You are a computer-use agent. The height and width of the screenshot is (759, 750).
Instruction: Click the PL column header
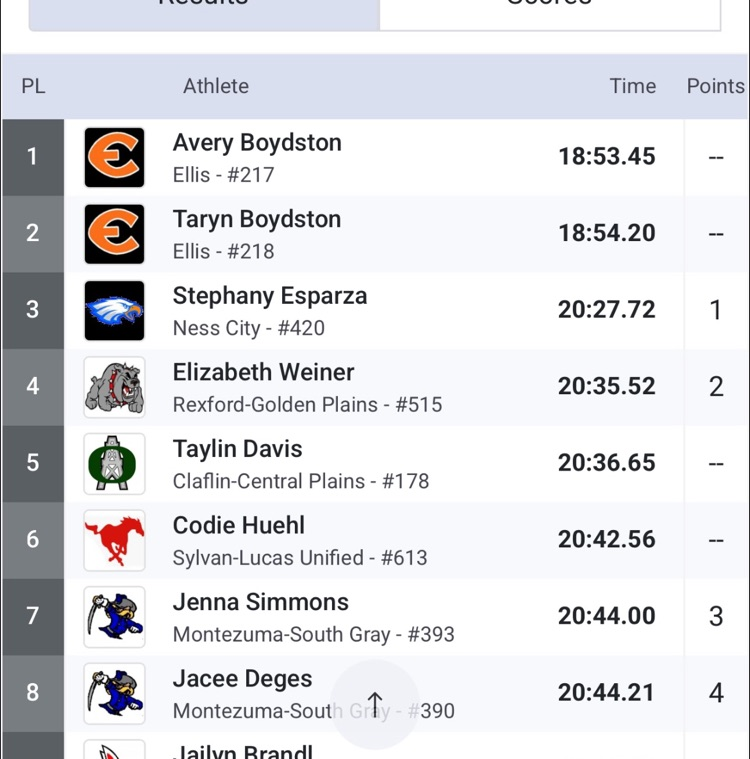tap(33, 86)
